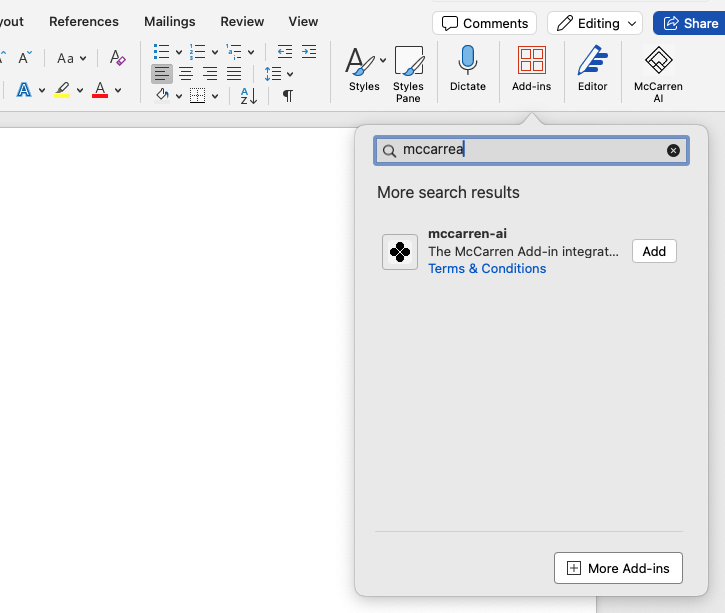Open the Mailings tab
This screenshot has width=725, height=613.
(170, 21)
